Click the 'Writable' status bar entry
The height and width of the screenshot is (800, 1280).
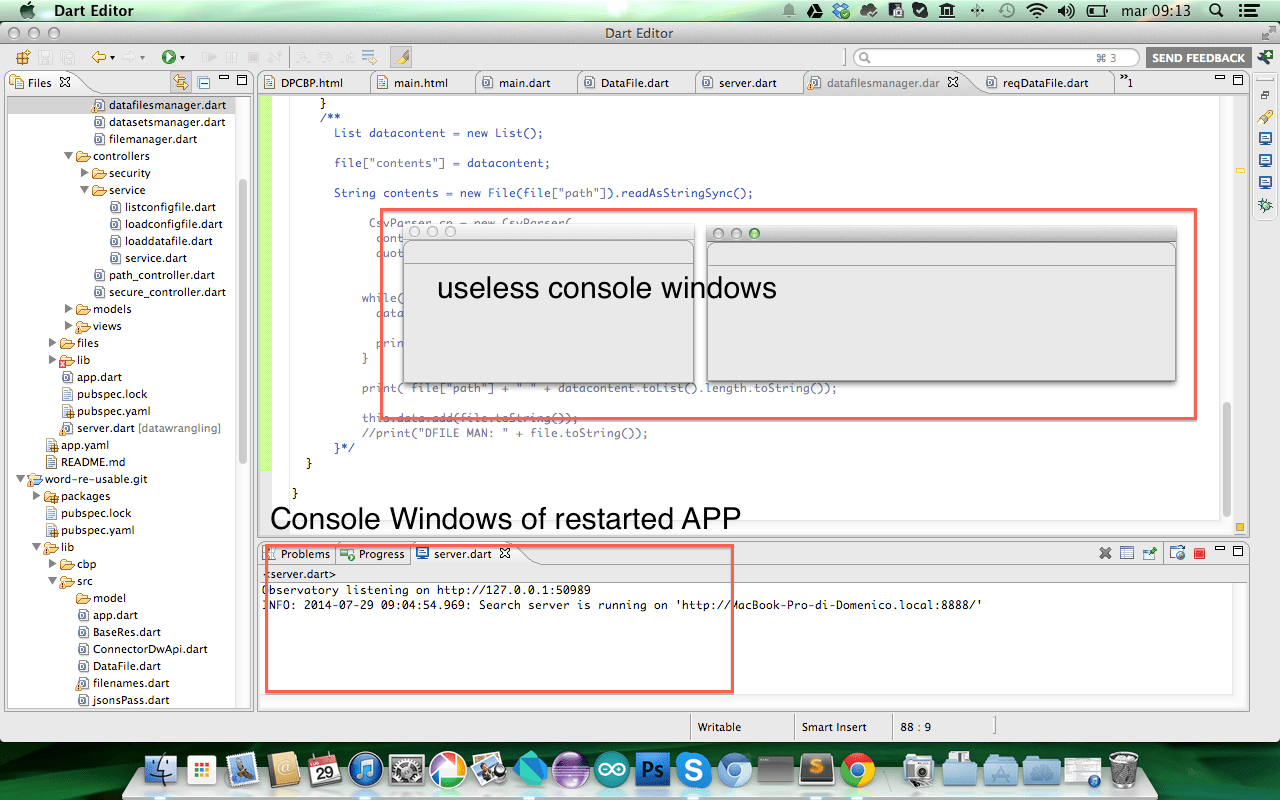point(719,727)
